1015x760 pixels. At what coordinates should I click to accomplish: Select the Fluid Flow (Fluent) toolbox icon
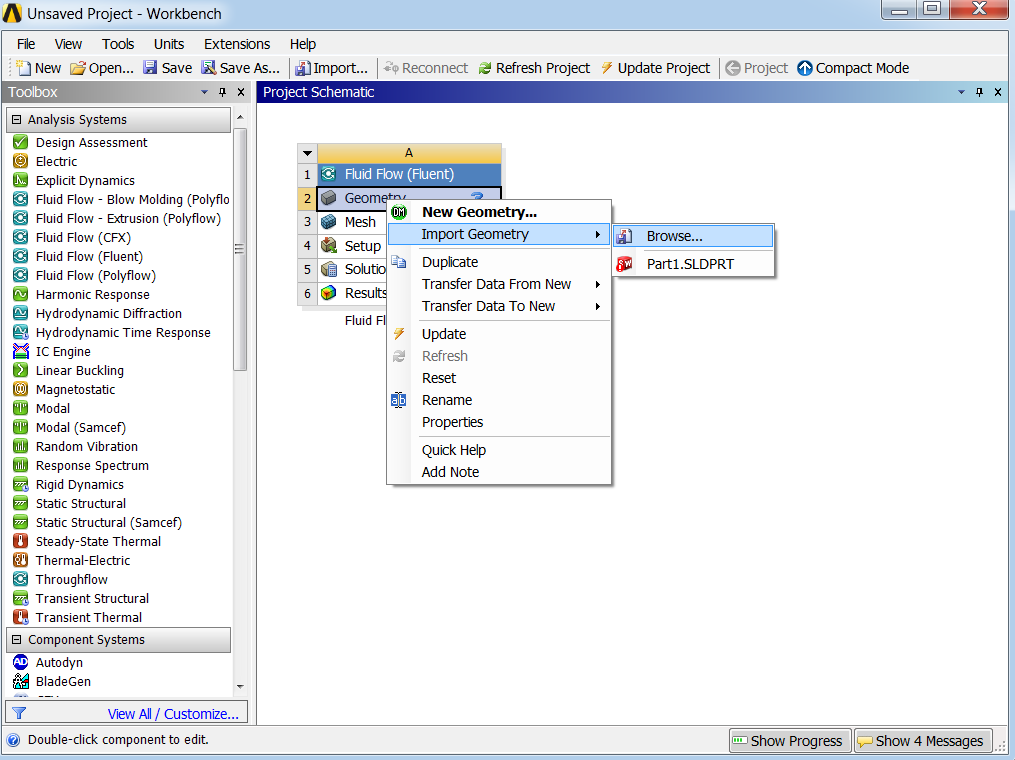[x=21, y=256]
